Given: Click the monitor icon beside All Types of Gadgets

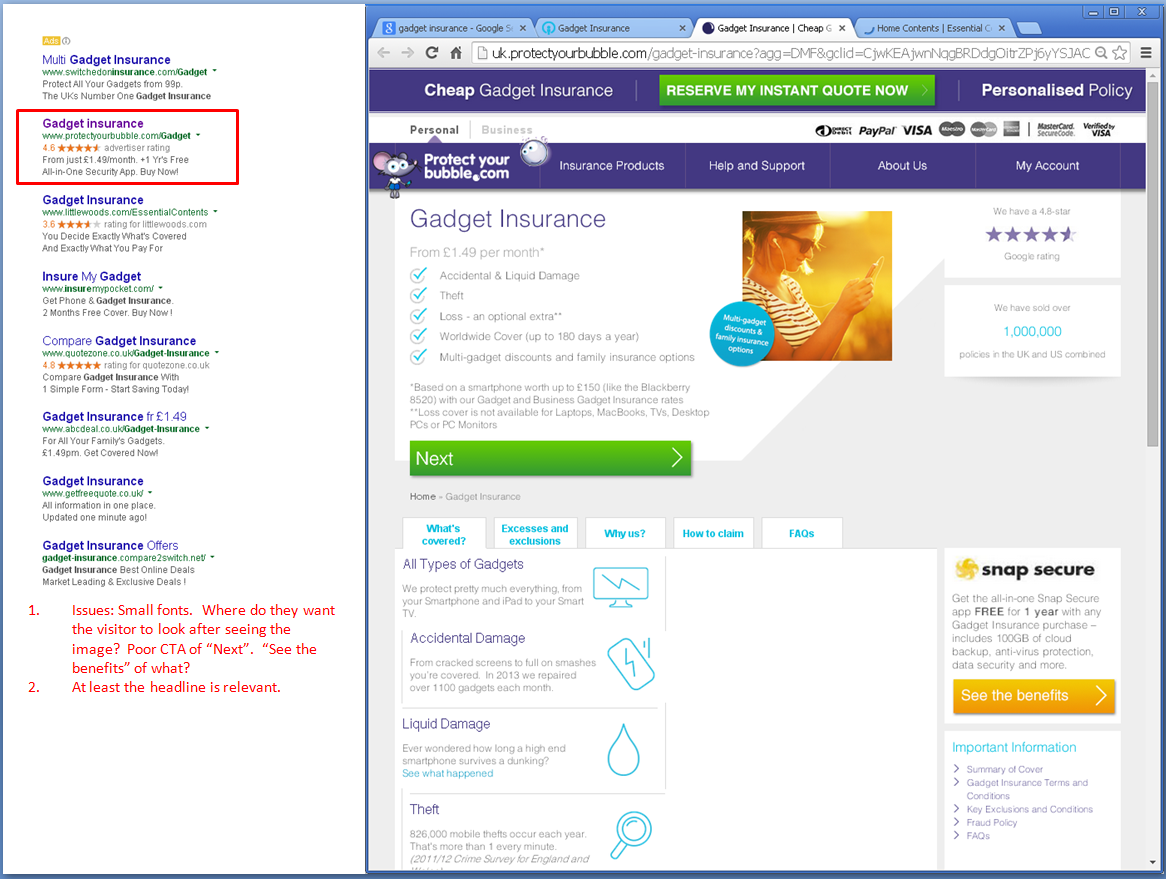Looking at the screenshot, I should coord(621,587).
